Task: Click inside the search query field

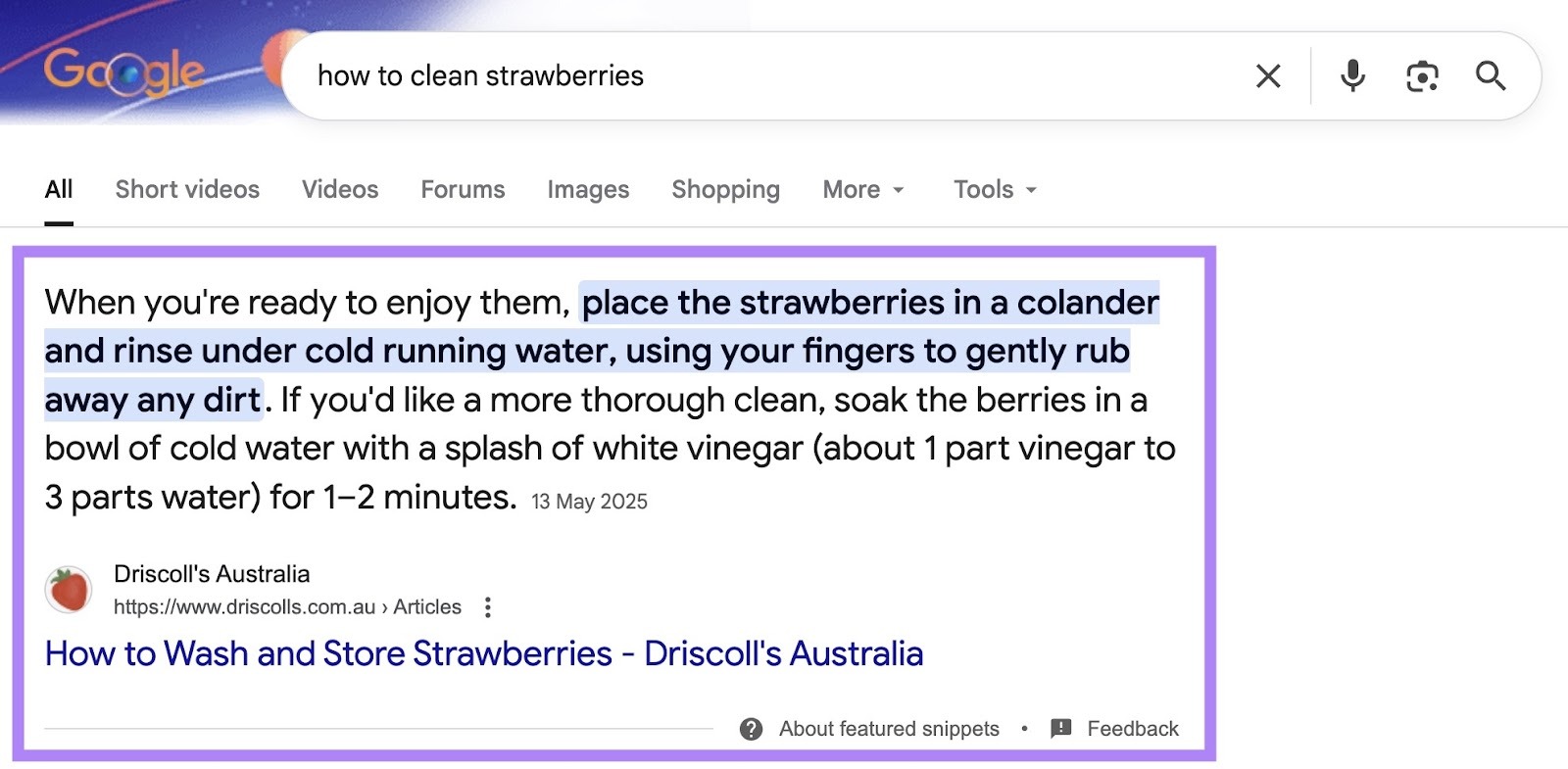Action: coord(686,75)
